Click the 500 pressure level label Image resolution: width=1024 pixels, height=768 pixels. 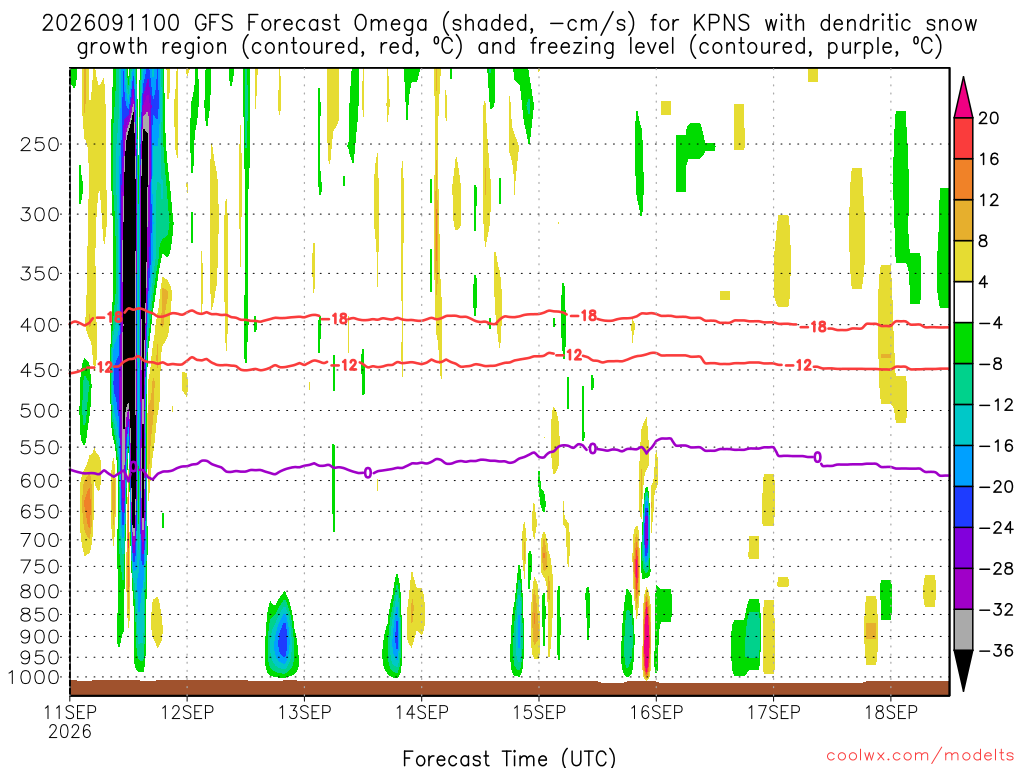pos(40,411)
